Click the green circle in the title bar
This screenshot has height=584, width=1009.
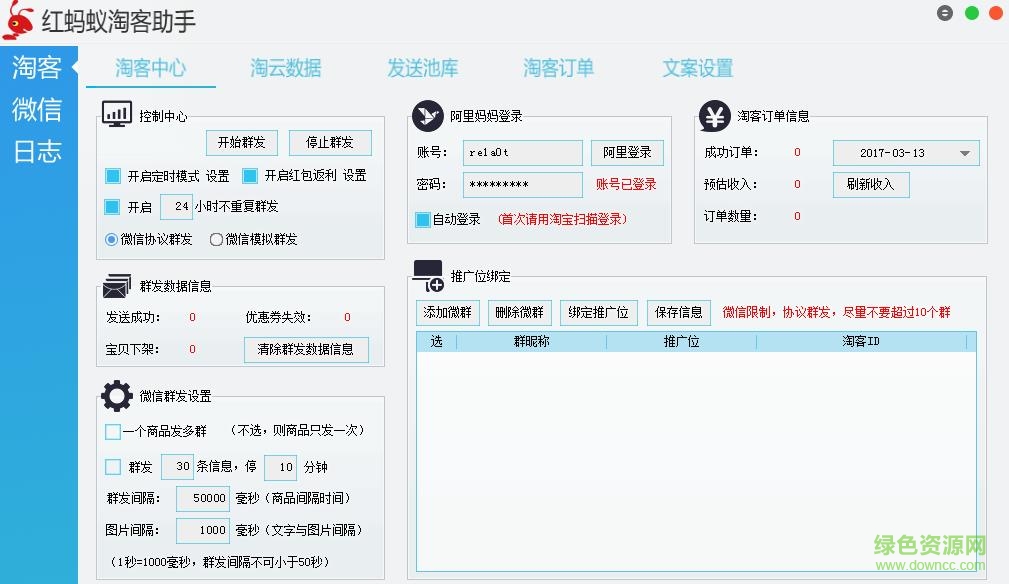click(x=971, y=13)
